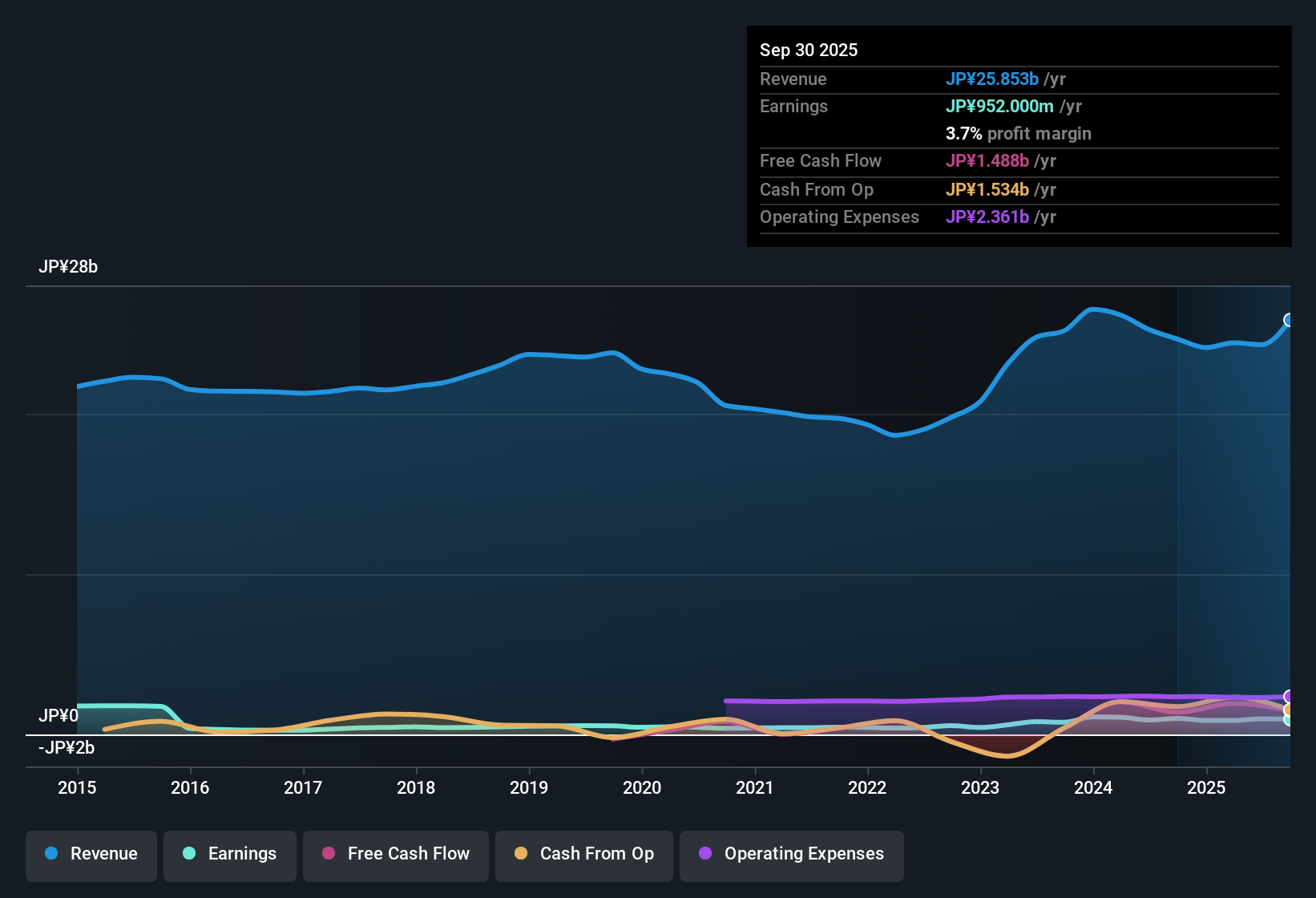Click the Sep 30 2025 tooltip header
Image resolution: width=1316 pixels, height=898 pixels.
click(x=809, y=50)
